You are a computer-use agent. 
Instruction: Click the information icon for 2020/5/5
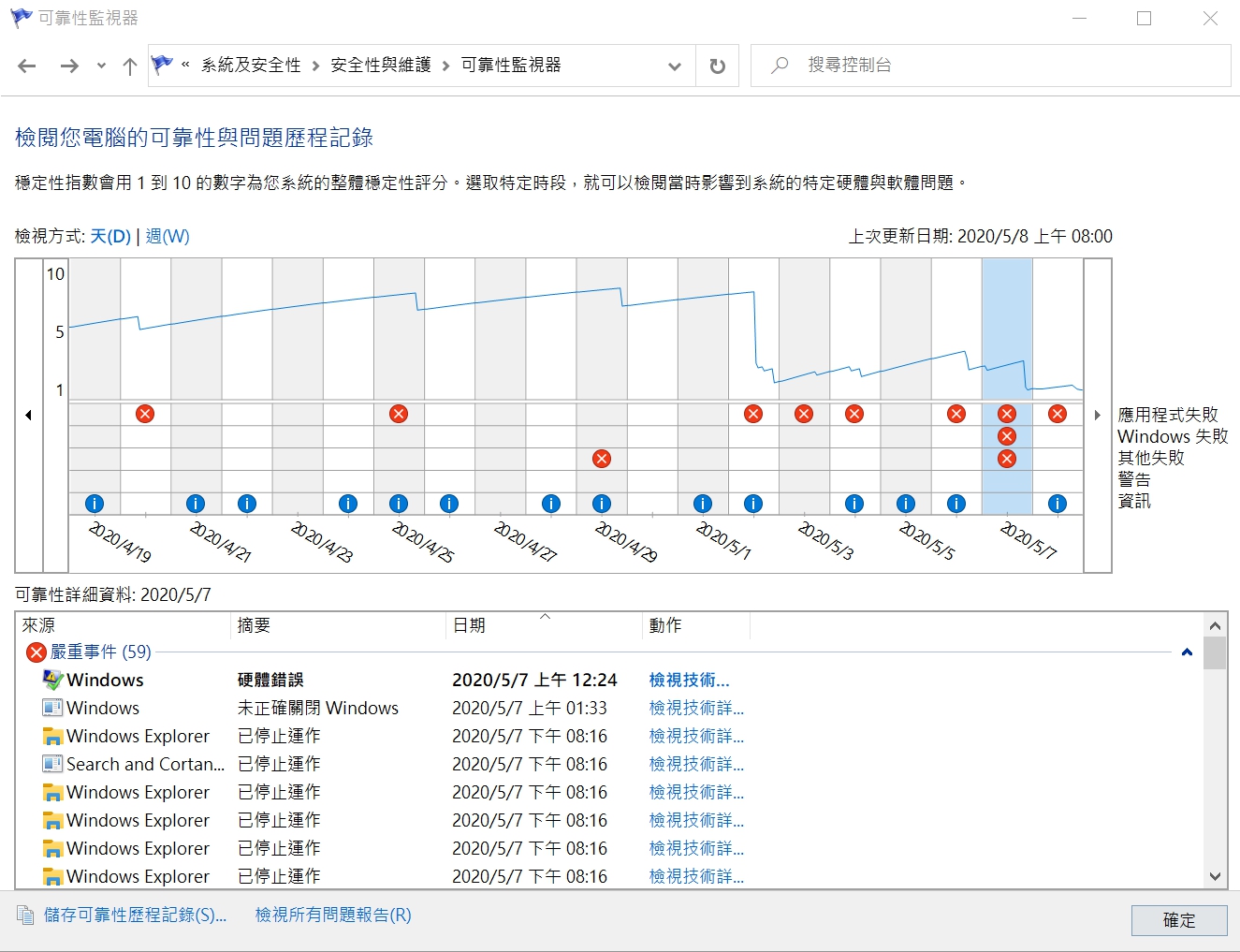click(906, 504)
